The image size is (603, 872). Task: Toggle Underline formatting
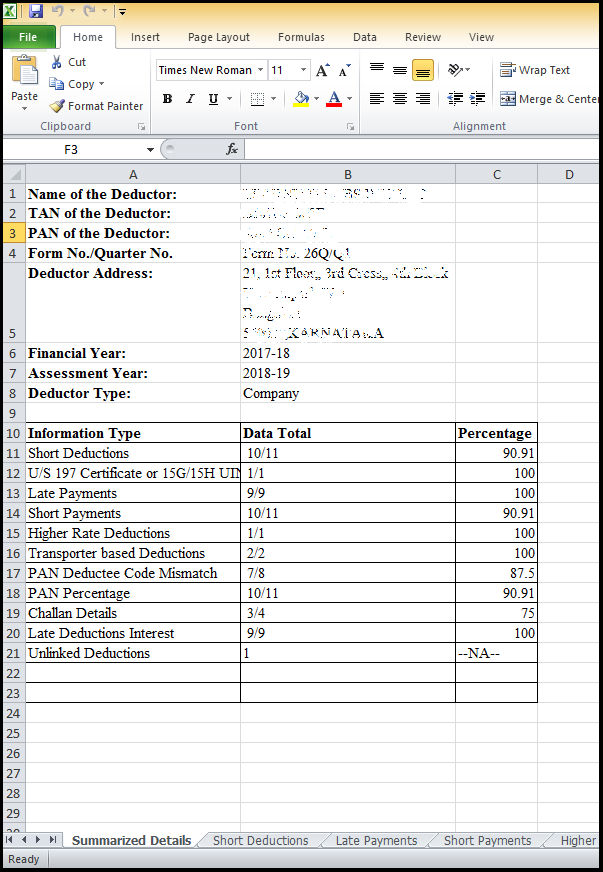[x=213, y=99]
